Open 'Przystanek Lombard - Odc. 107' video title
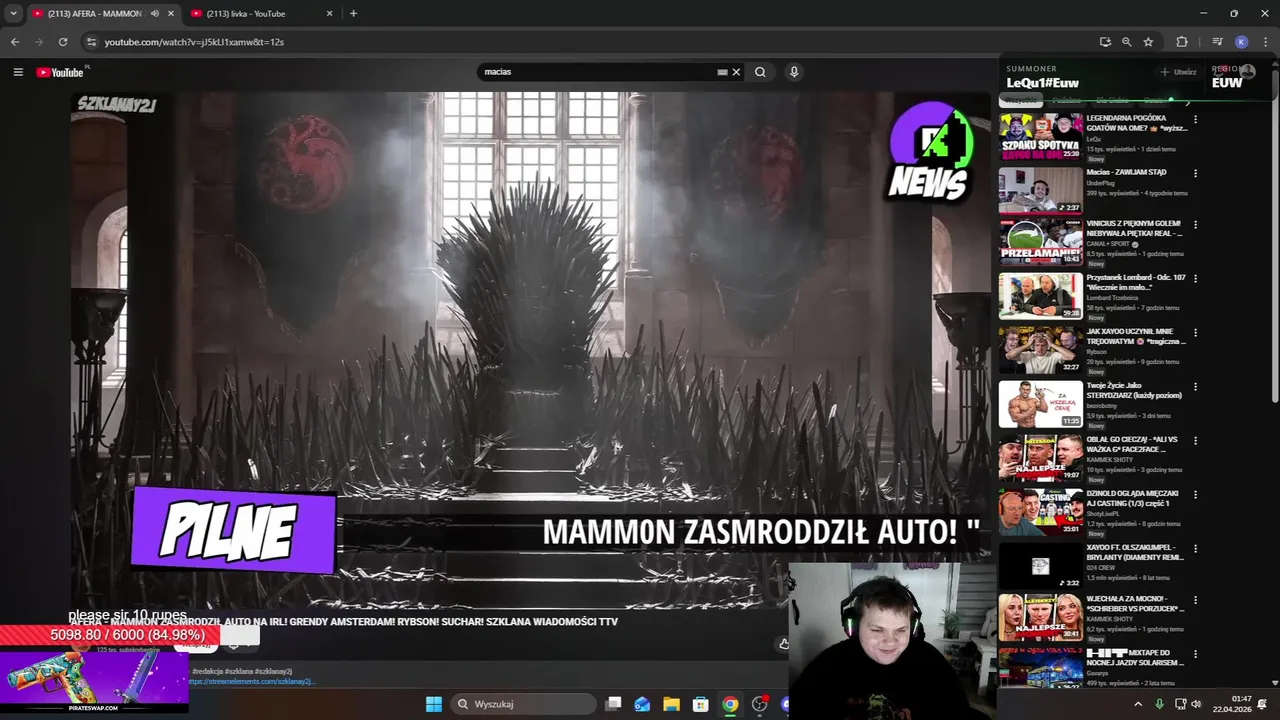 (1136, 282)
